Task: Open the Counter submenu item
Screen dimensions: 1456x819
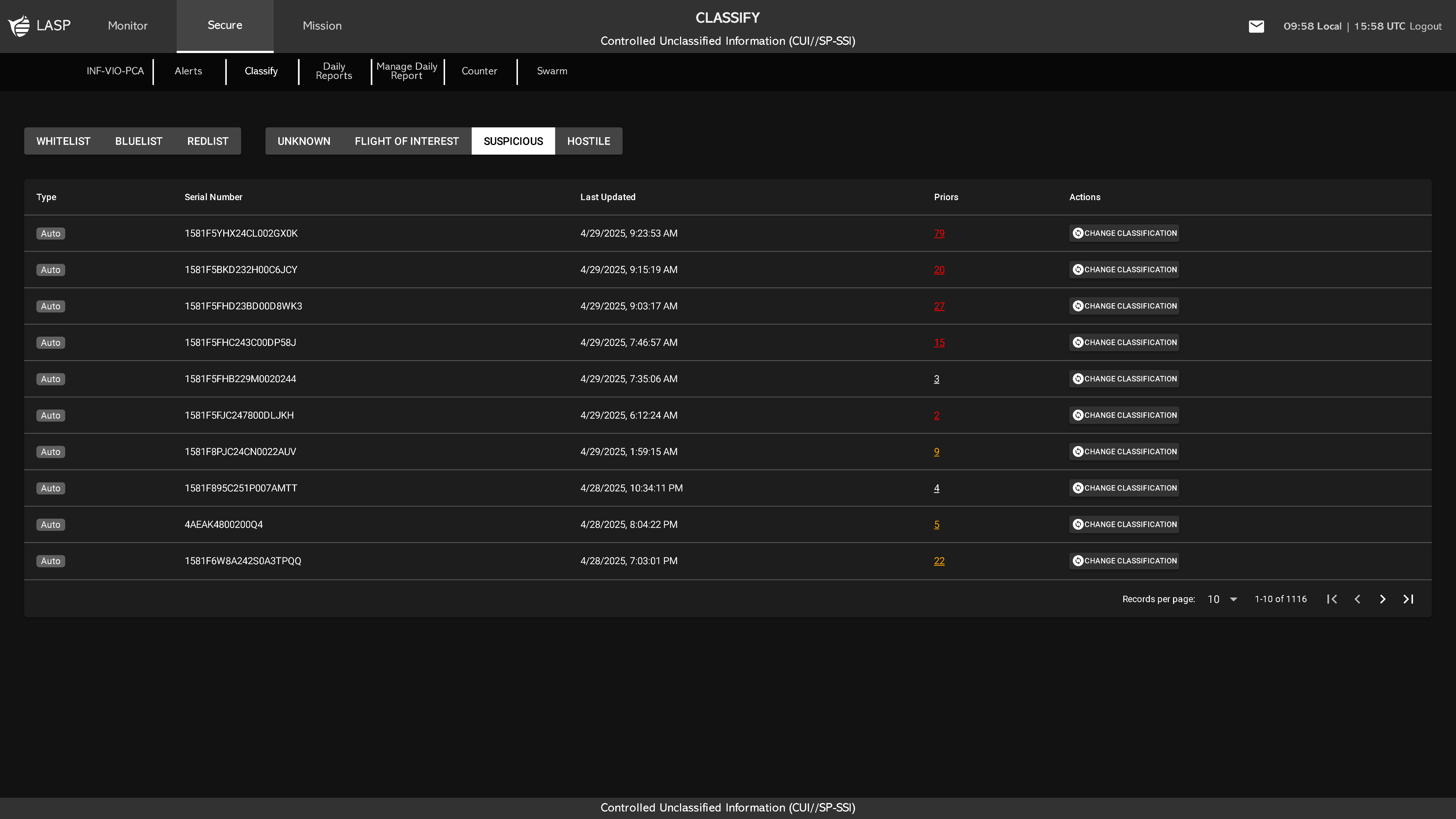Action: pos(479,71)
